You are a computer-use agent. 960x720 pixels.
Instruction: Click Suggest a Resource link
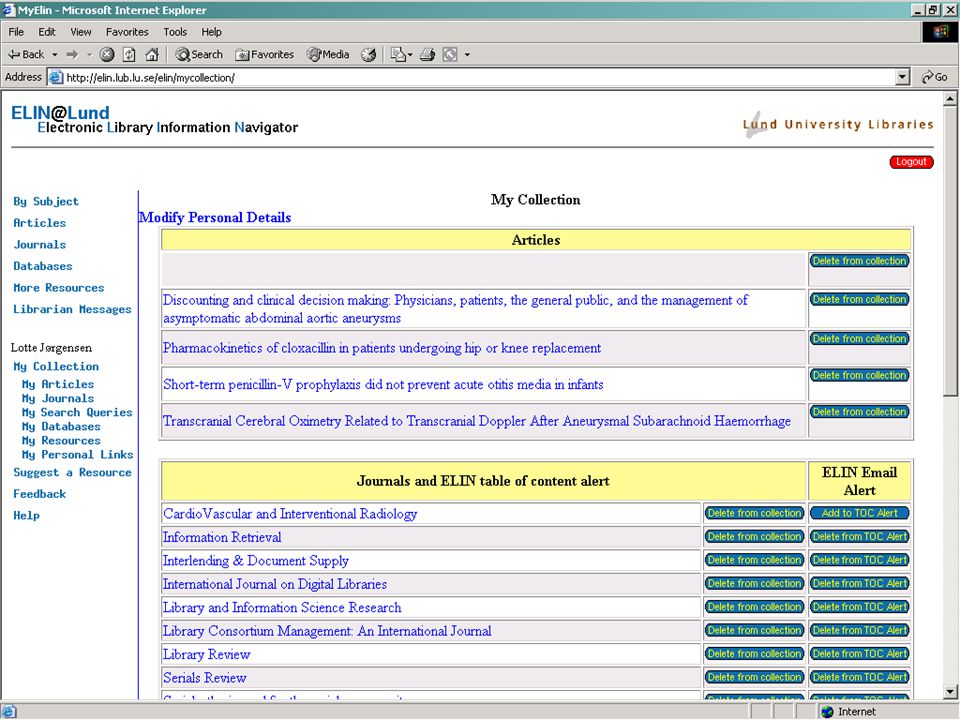point(72,472)
